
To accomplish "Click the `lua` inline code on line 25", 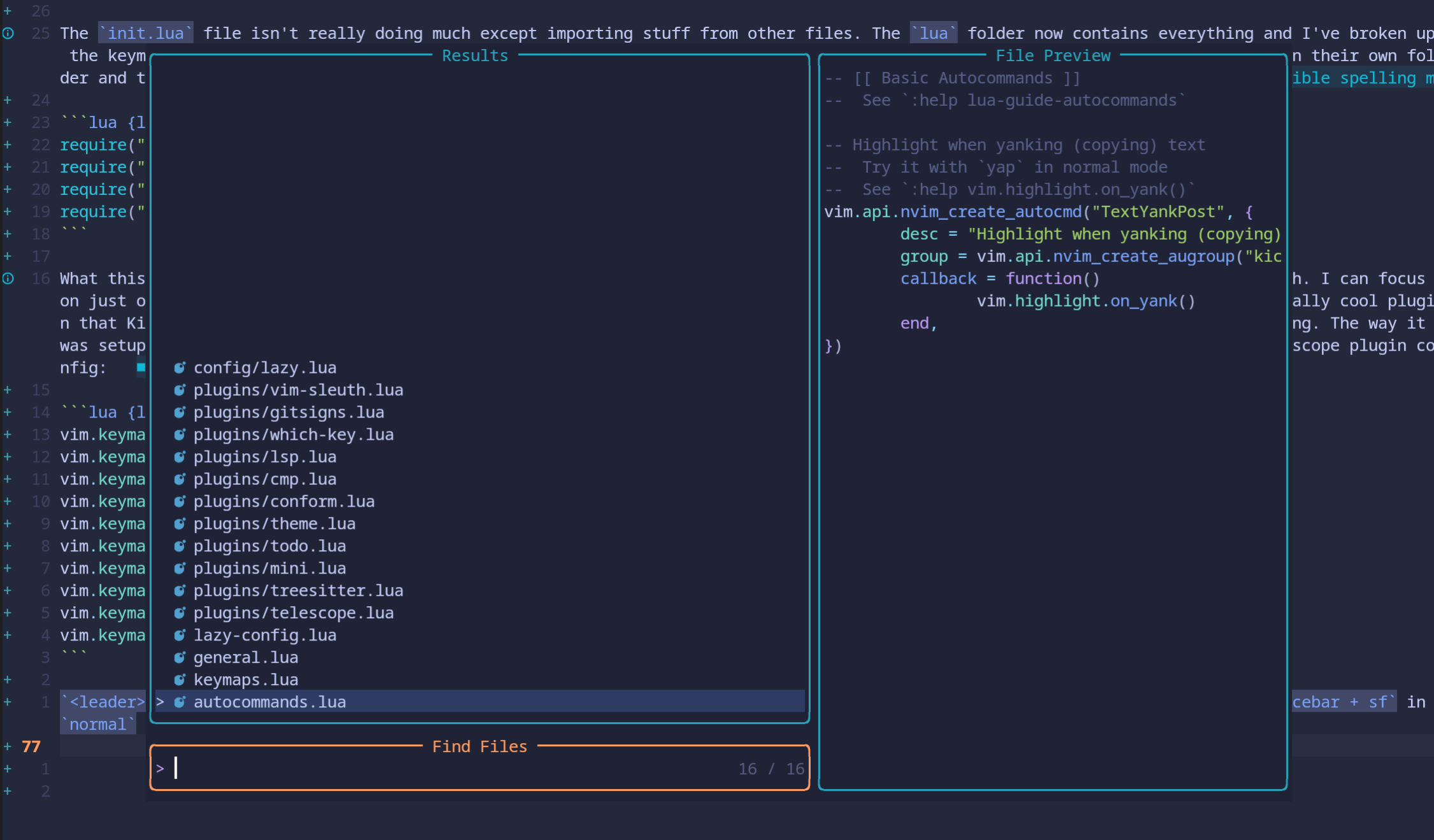I will (934, 33).
